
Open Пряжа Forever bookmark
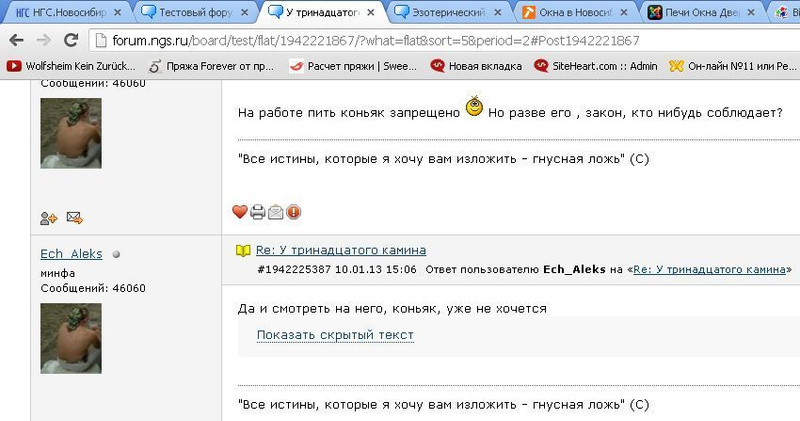click(x=211, y=66)
